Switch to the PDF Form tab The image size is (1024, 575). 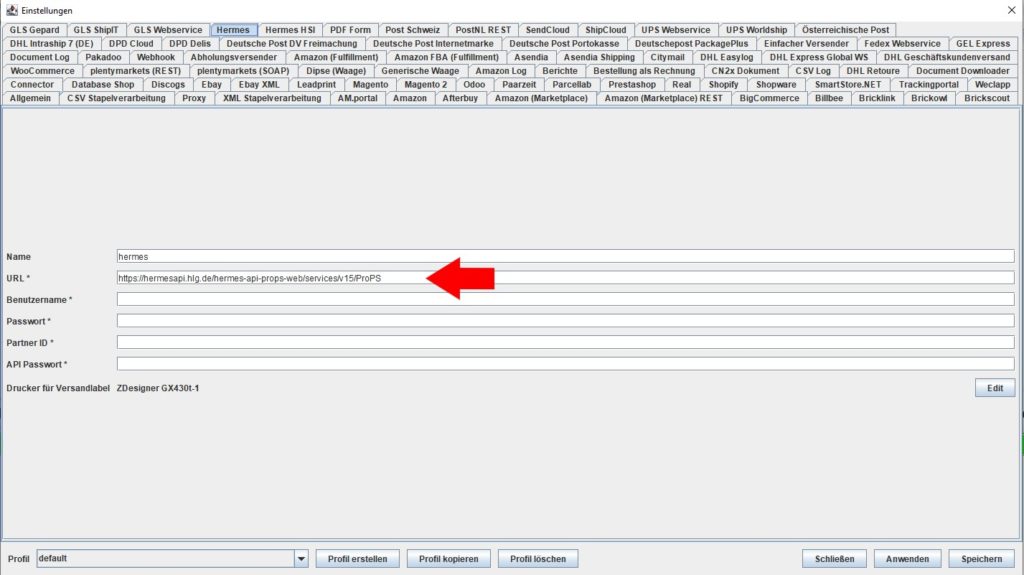pos(350,30)
